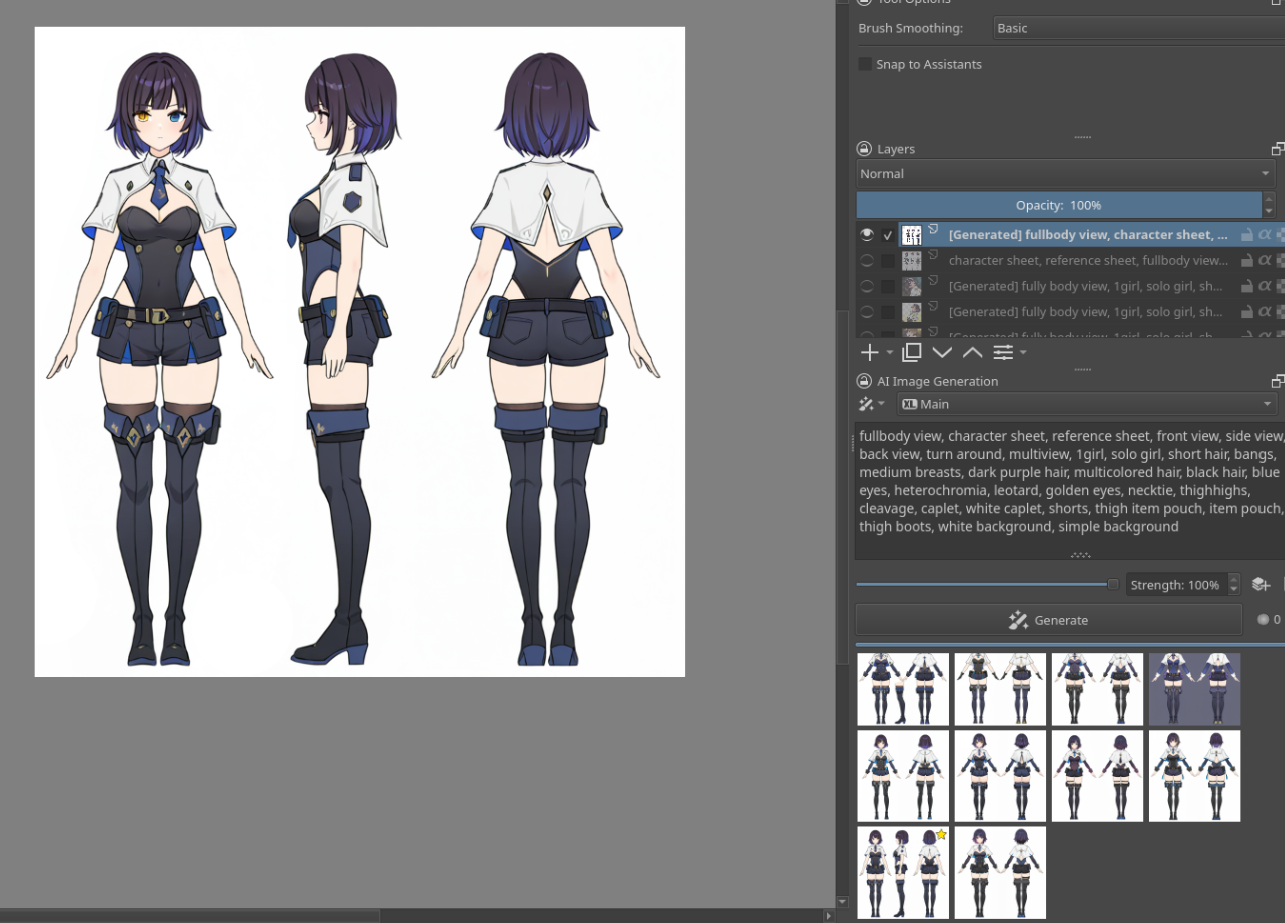
Task: Add a control layer next to Strength
Action: point(1260,585)
